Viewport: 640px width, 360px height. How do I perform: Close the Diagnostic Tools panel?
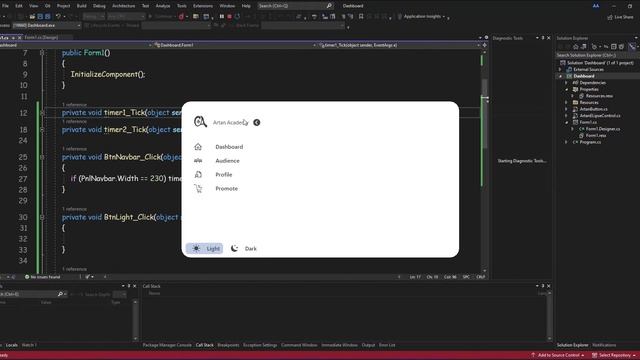coord(549,38)
